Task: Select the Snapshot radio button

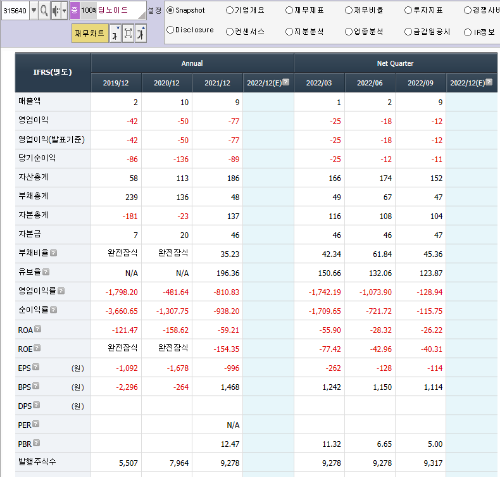Action: point(170,10)
